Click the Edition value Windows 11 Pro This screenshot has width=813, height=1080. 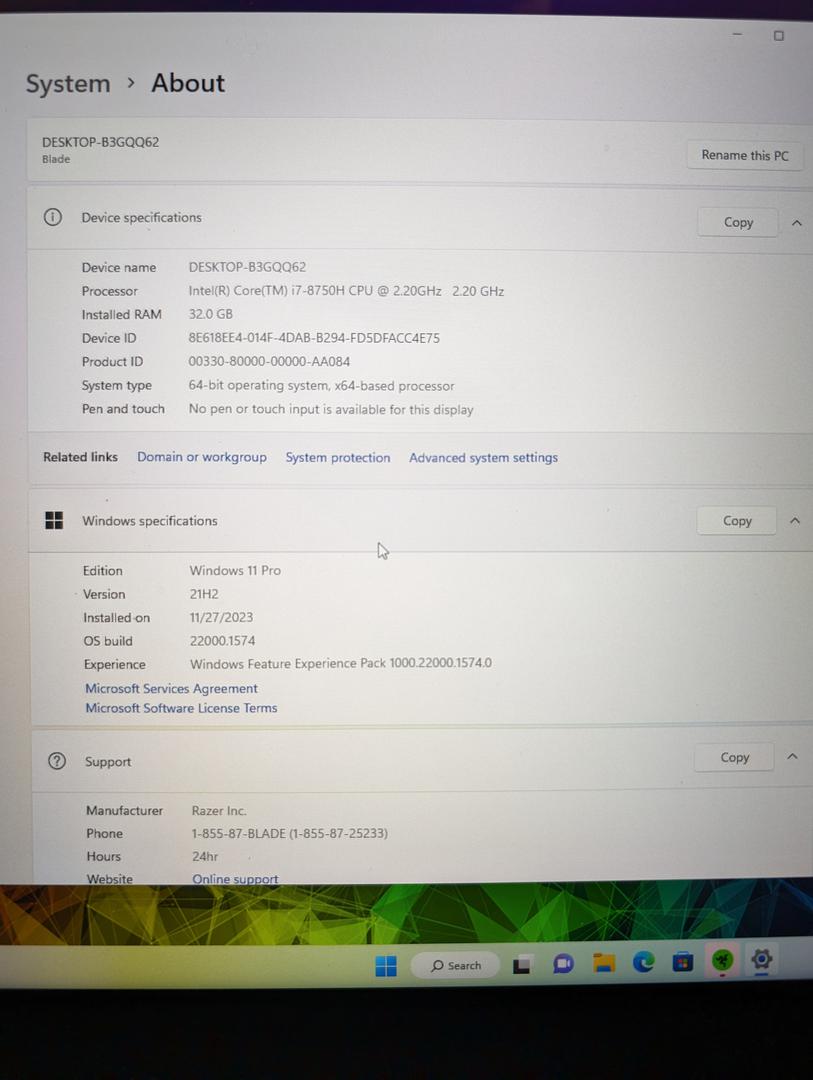pos(236,570)
